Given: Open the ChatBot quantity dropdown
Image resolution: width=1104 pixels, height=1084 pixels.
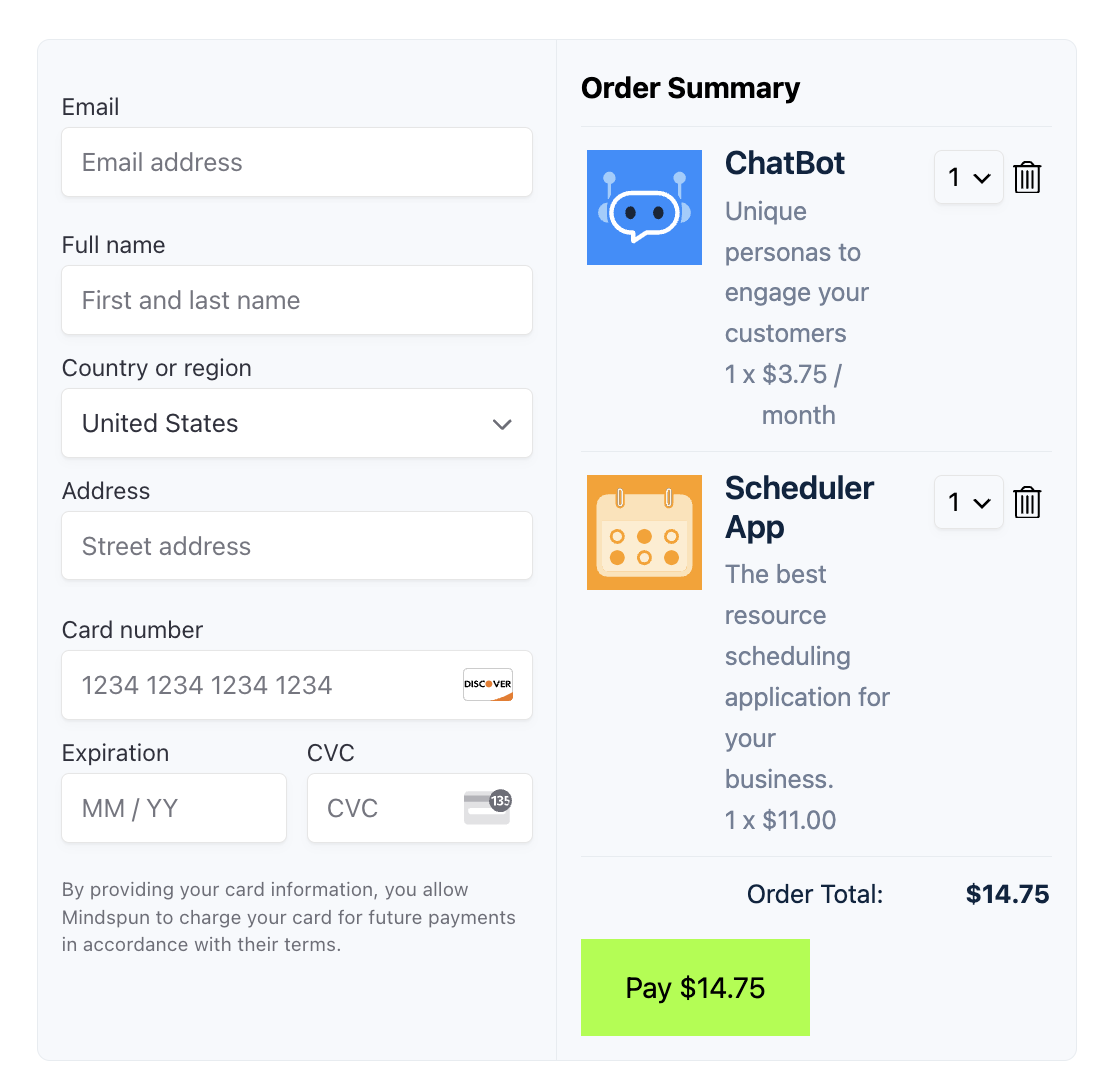Looking at the screenshot, I should (x=968, y=177).
